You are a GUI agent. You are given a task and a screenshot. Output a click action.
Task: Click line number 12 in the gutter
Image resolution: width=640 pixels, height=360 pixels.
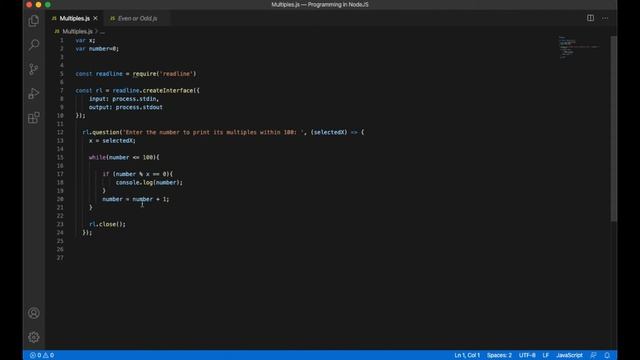pyautogui.click(x=60, y=132)
